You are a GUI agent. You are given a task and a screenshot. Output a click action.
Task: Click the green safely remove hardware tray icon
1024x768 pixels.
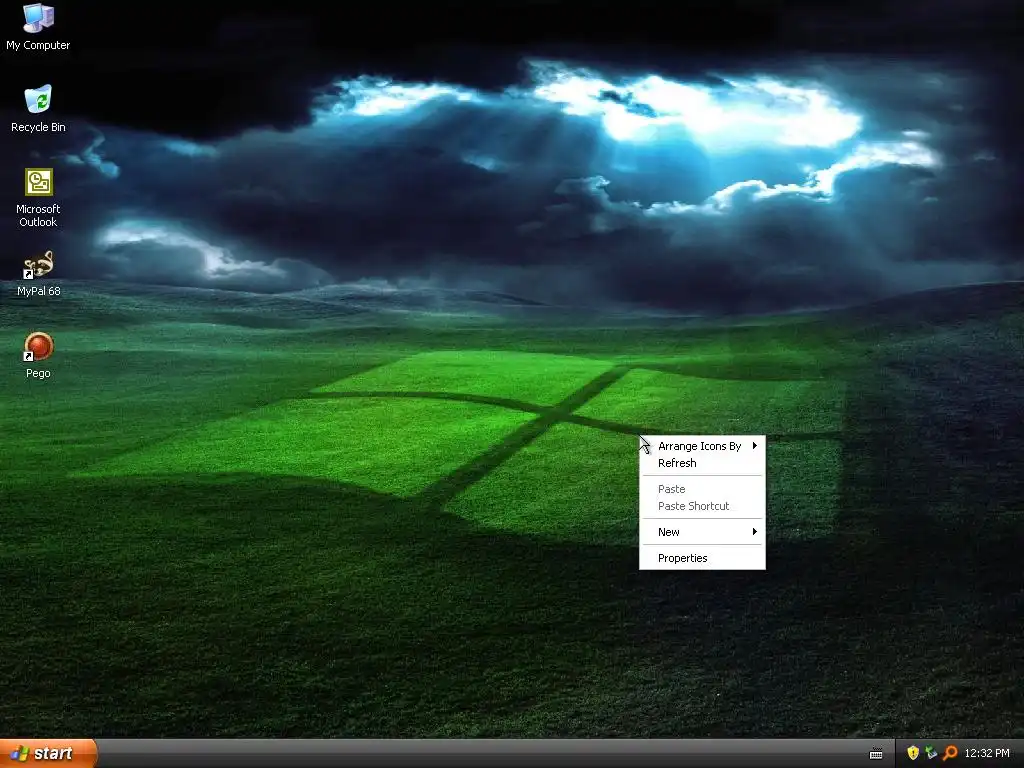931,753
